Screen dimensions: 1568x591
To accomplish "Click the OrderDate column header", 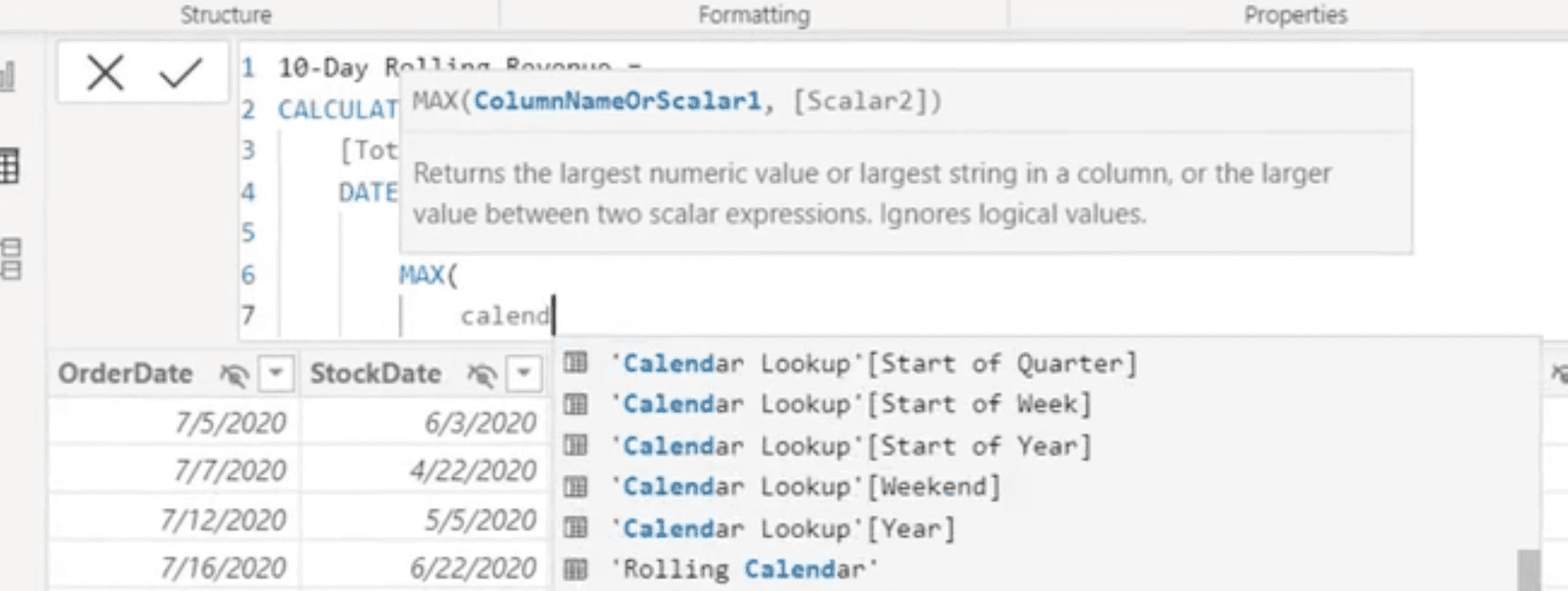I will tap(125, 373).
